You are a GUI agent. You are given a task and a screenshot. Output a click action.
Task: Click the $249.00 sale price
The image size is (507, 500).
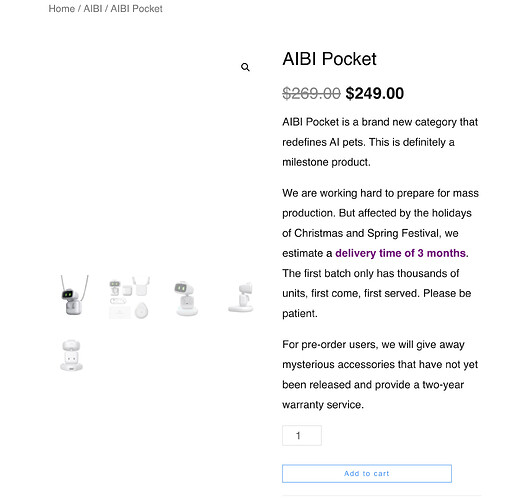pyautogui.click(x=375, y=93)
